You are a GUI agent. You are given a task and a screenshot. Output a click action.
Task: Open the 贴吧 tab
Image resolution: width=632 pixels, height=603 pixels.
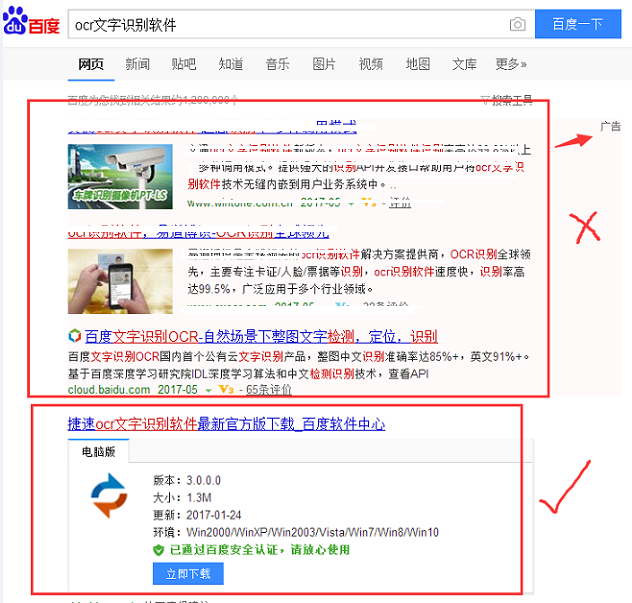click(x=184, y=64)
